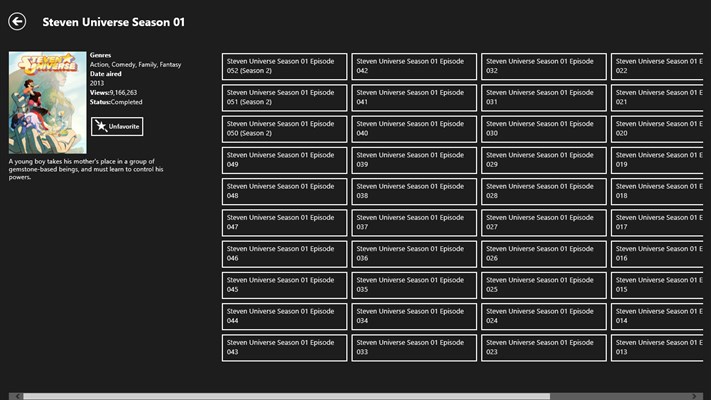This screenshot has height=400, width=711.
Task: Click the Status: Completed text
Action: click(x=116, y=102)
